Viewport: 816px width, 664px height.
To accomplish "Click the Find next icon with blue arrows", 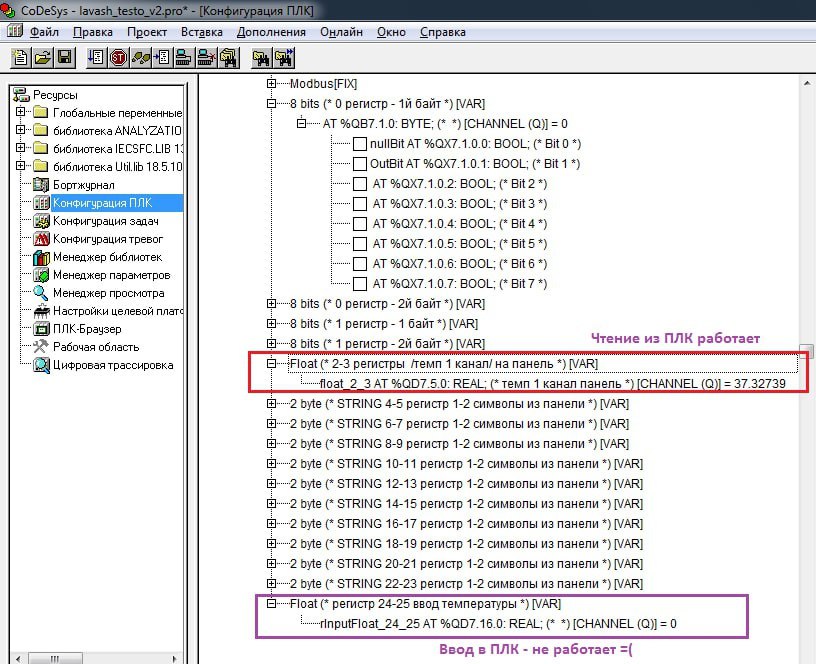I will (285, 58).
